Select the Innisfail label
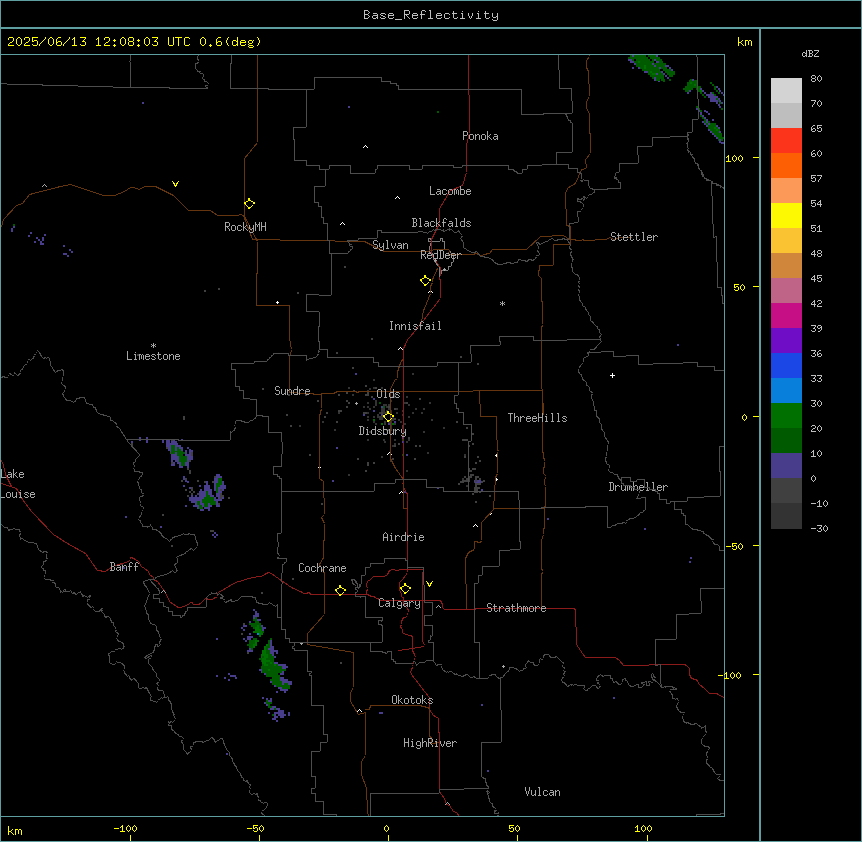Image resolution: width=862 pixels, height=842 pixels. click(x=415, y=326)
